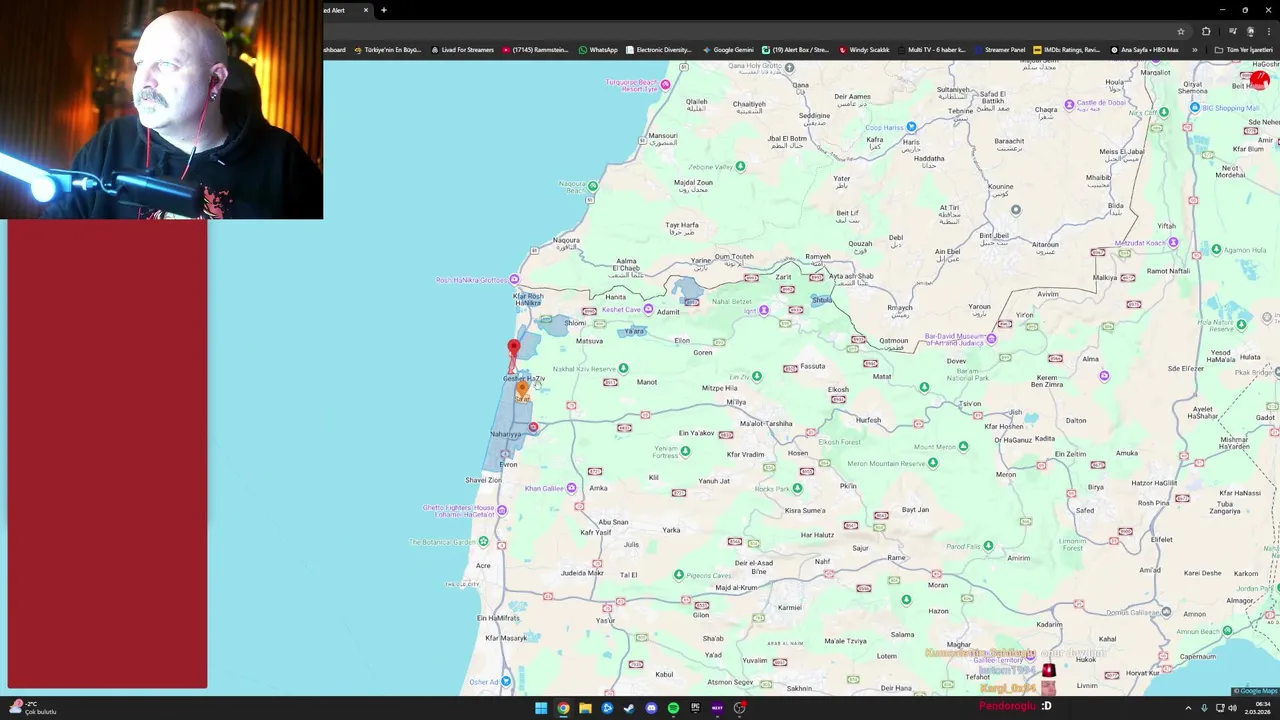Screen dimensions: 1280x720
Task: Bookmark this page with the star icon
Action: (x=1181, y=31)
